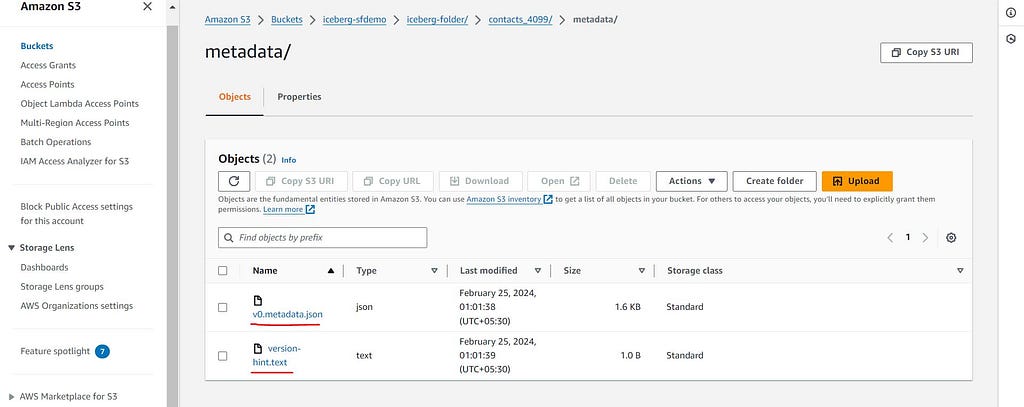This screenshot has height=407, width=1024.
Task: Click the sidebar vertical scrollbar
Action: click(172, 216)
